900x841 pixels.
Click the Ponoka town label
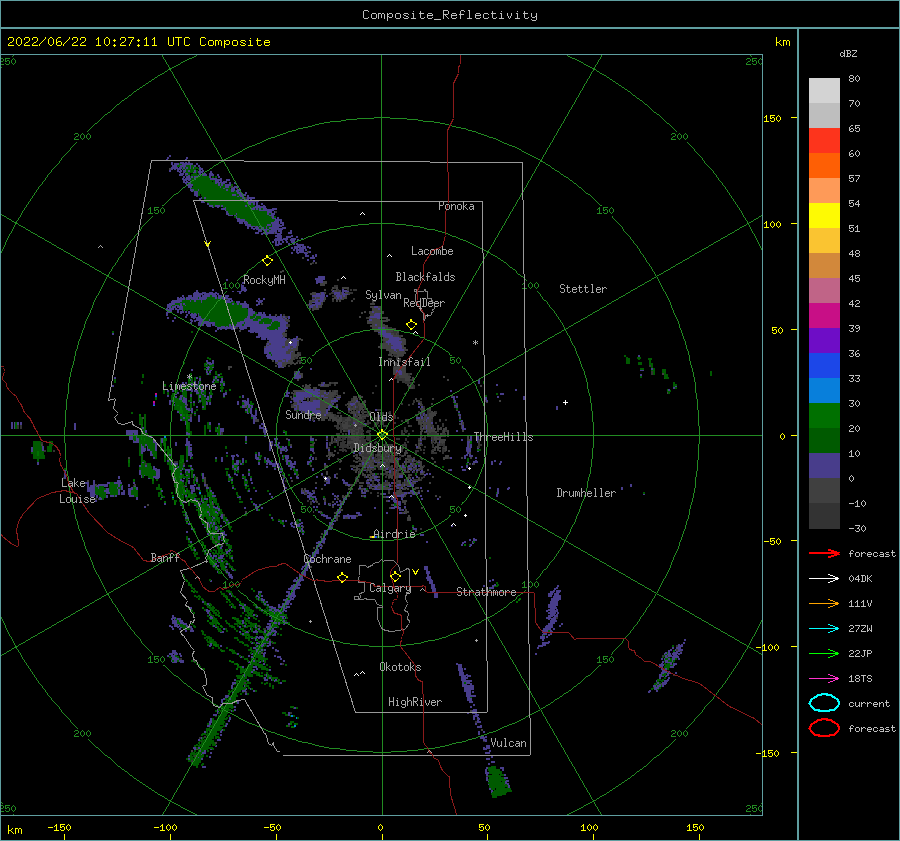tap(456, 206)
